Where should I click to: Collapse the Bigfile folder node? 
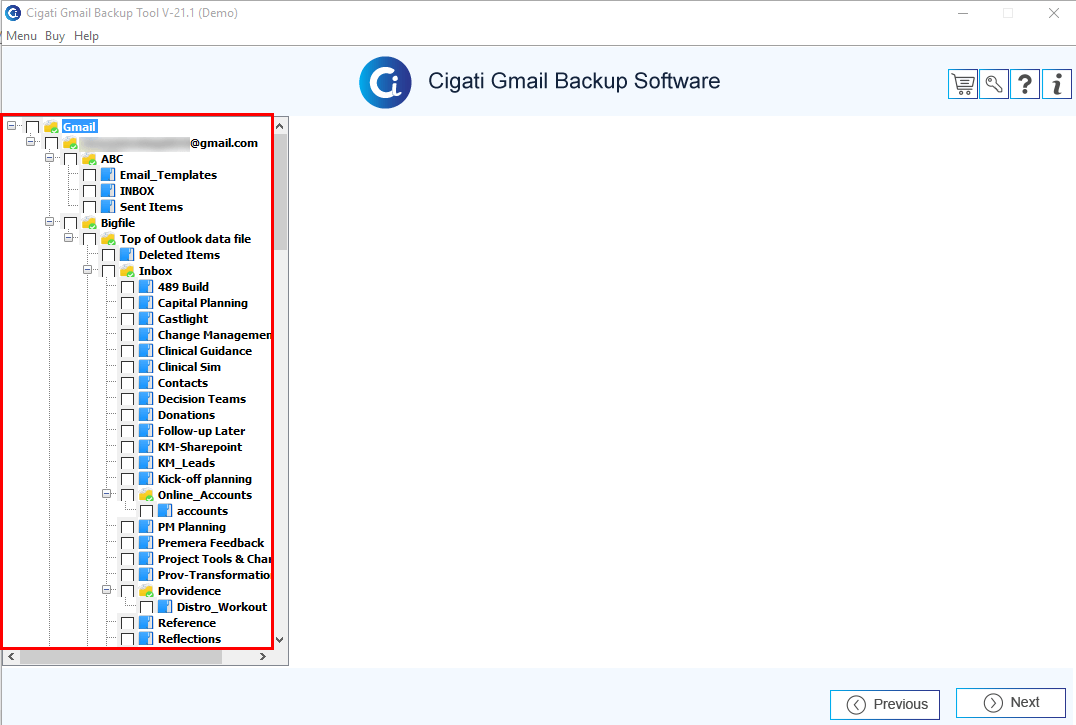[x=49, y=222]
